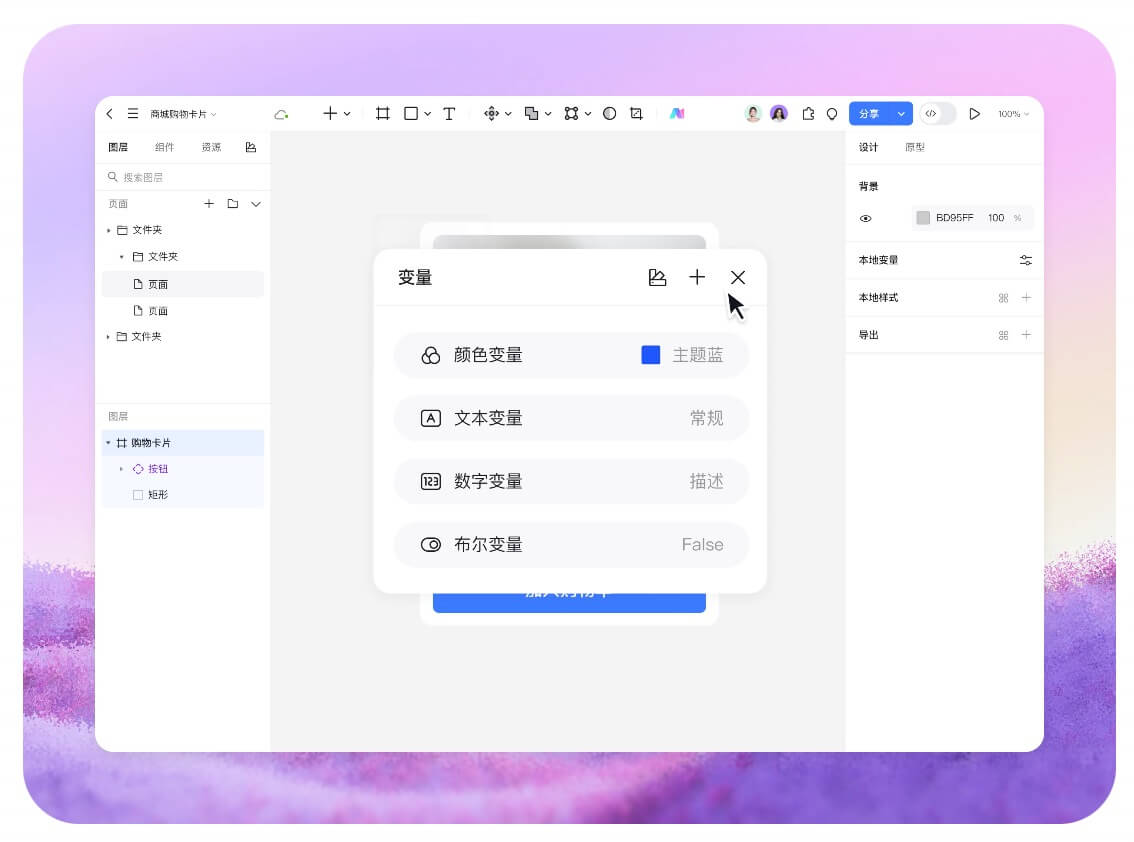Select the crop/slice tool icon

(x=635, y=113)
